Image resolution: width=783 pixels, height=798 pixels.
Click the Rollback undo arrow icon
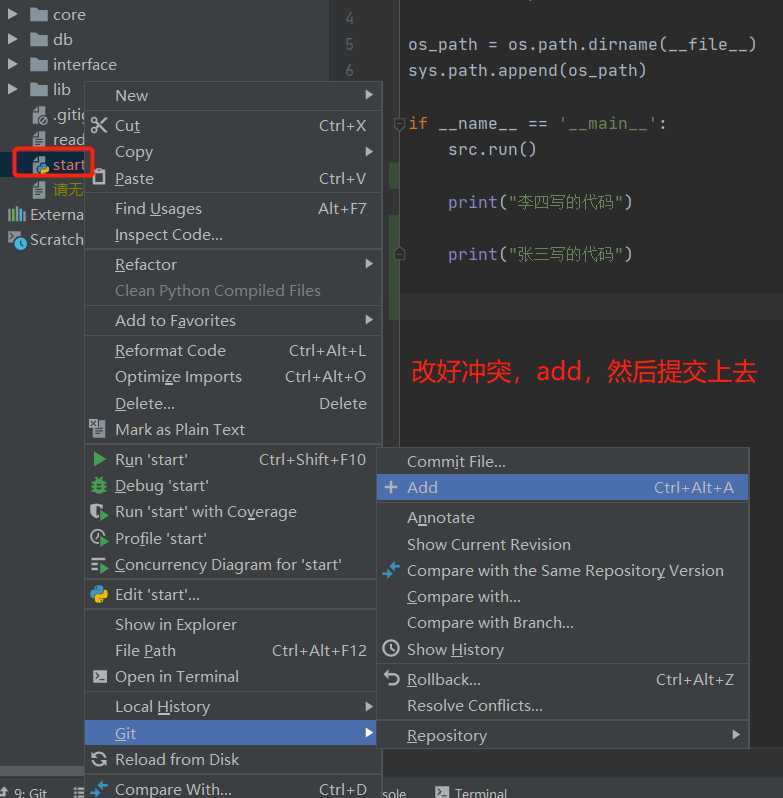tap(391, 678)
